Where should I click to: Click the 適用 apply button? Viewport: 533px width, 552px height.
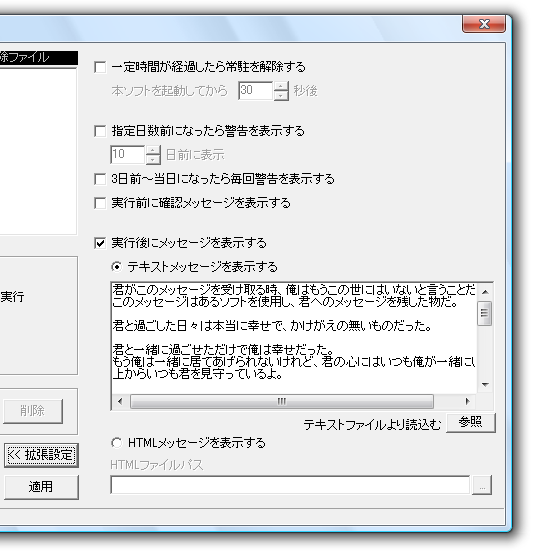point(41,487)
